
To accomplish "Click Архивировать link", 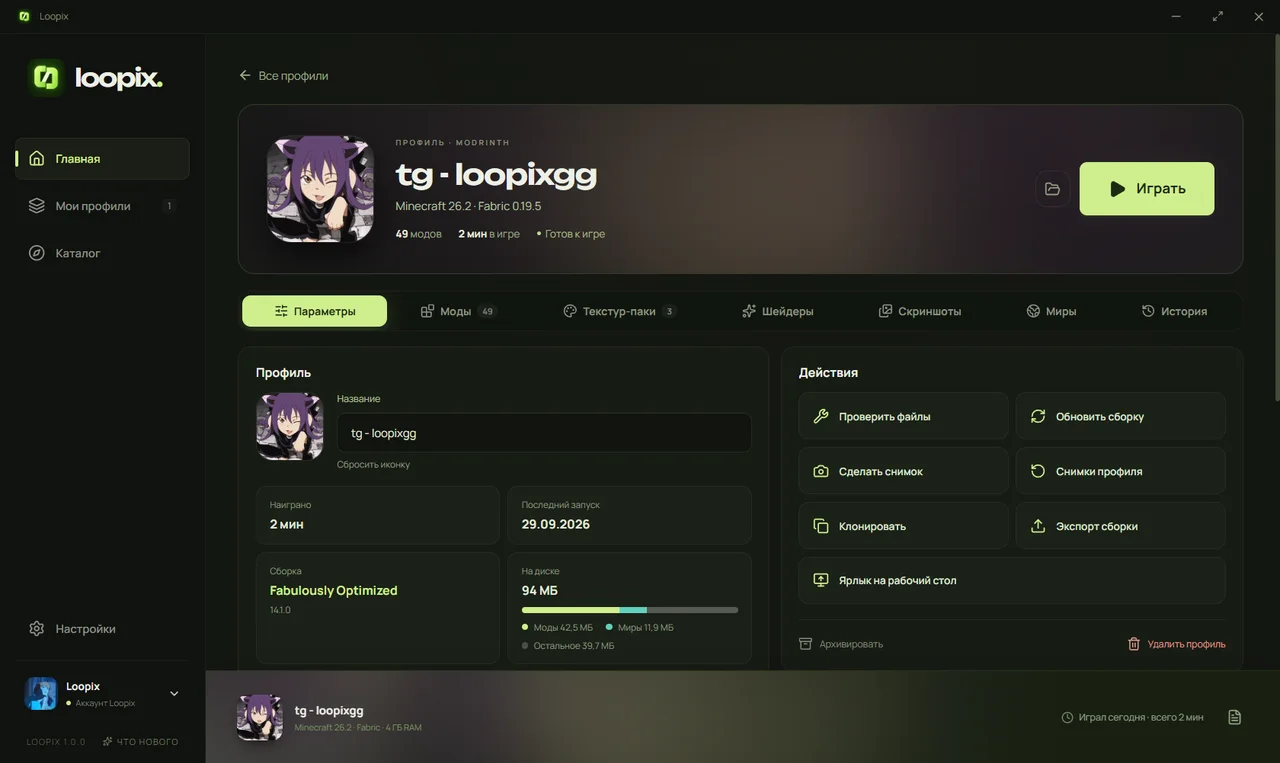I will (x=841, y=644).
